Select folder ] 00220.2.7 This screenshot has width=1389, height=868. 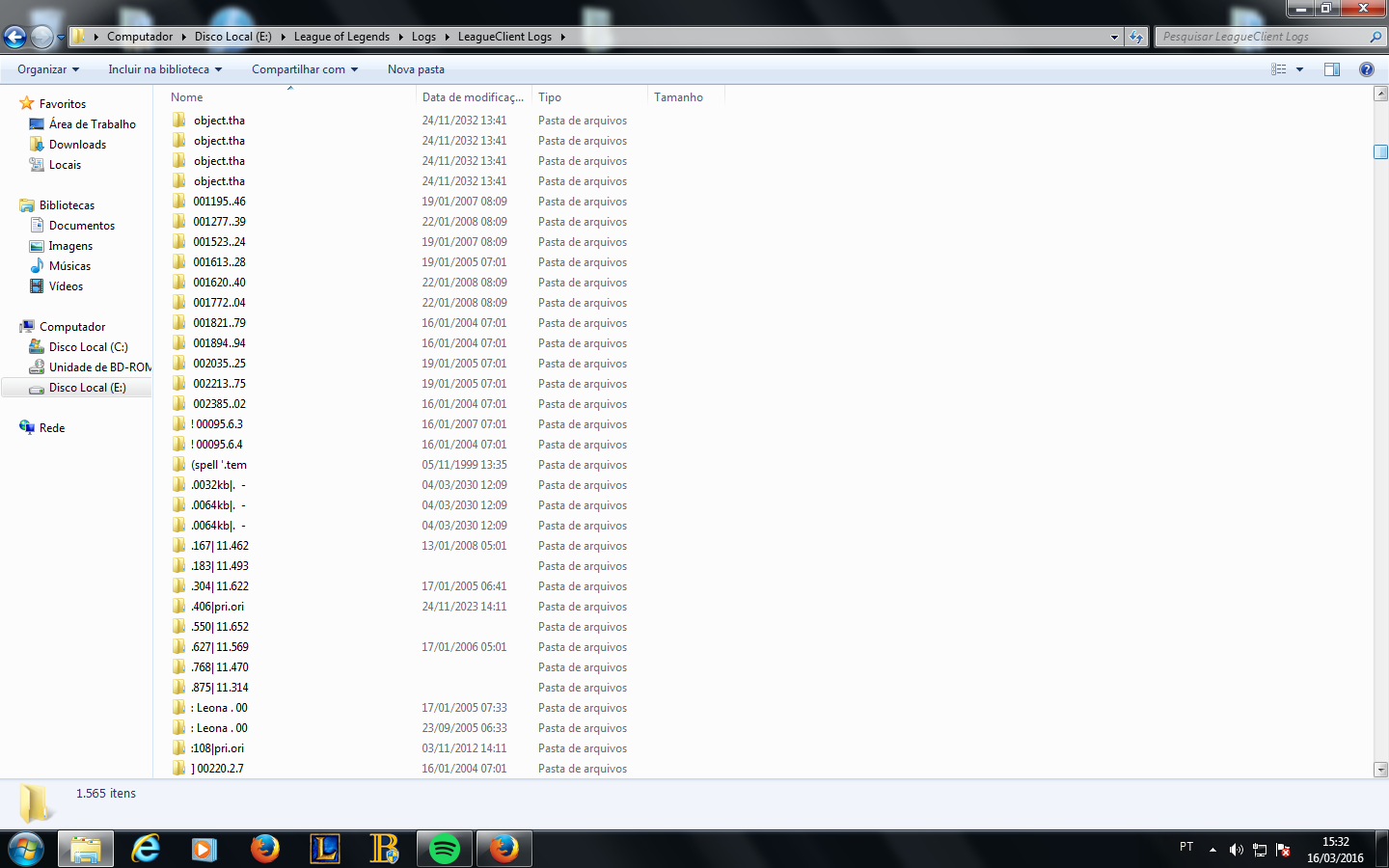point(217,769)
